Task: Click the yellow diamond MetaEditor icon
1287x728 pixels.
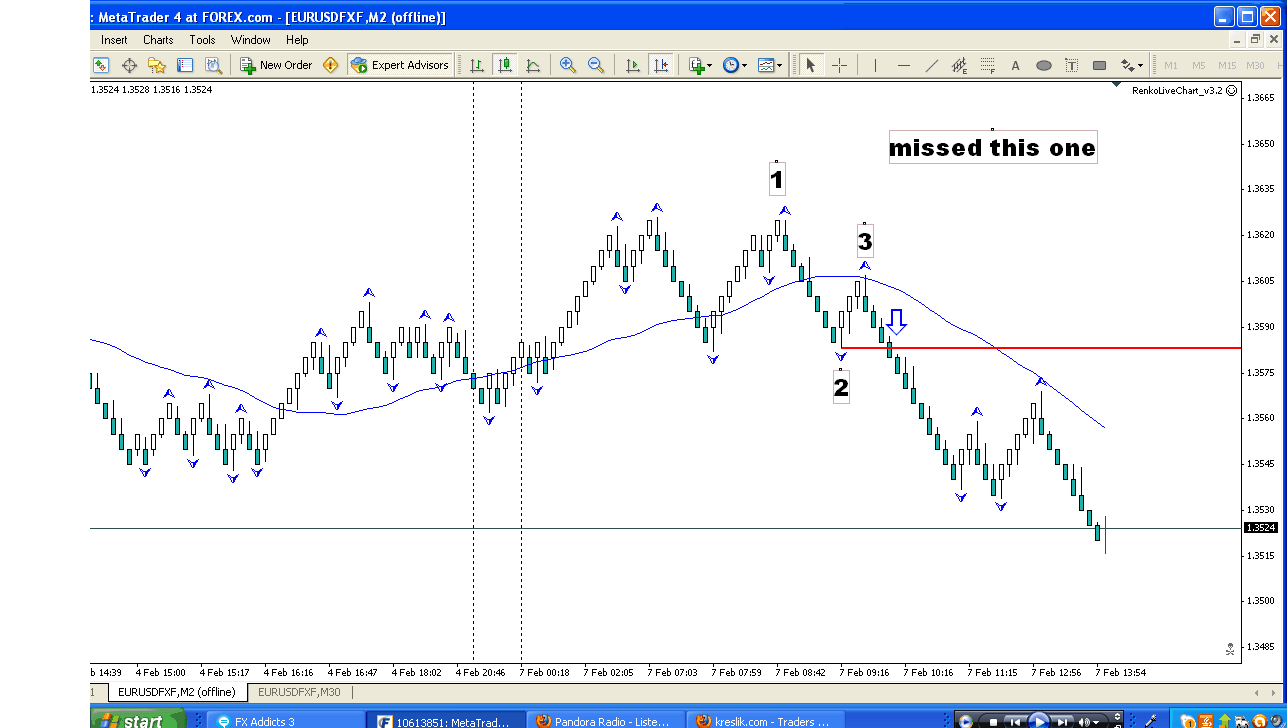Action: point(331,65)
